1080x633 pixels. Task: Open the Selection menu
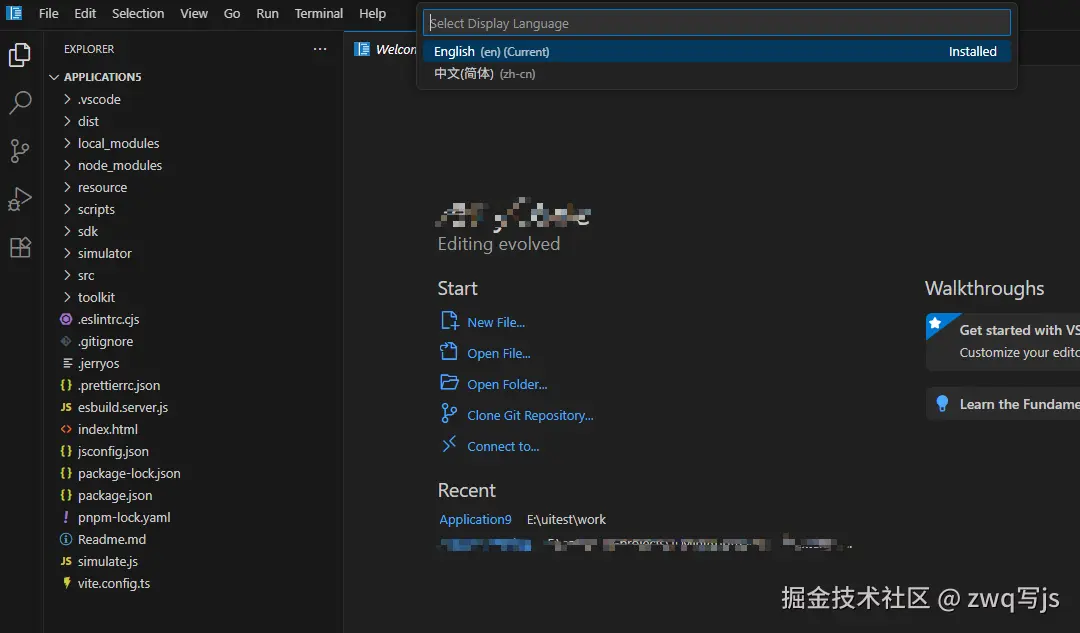click(138, 13)
